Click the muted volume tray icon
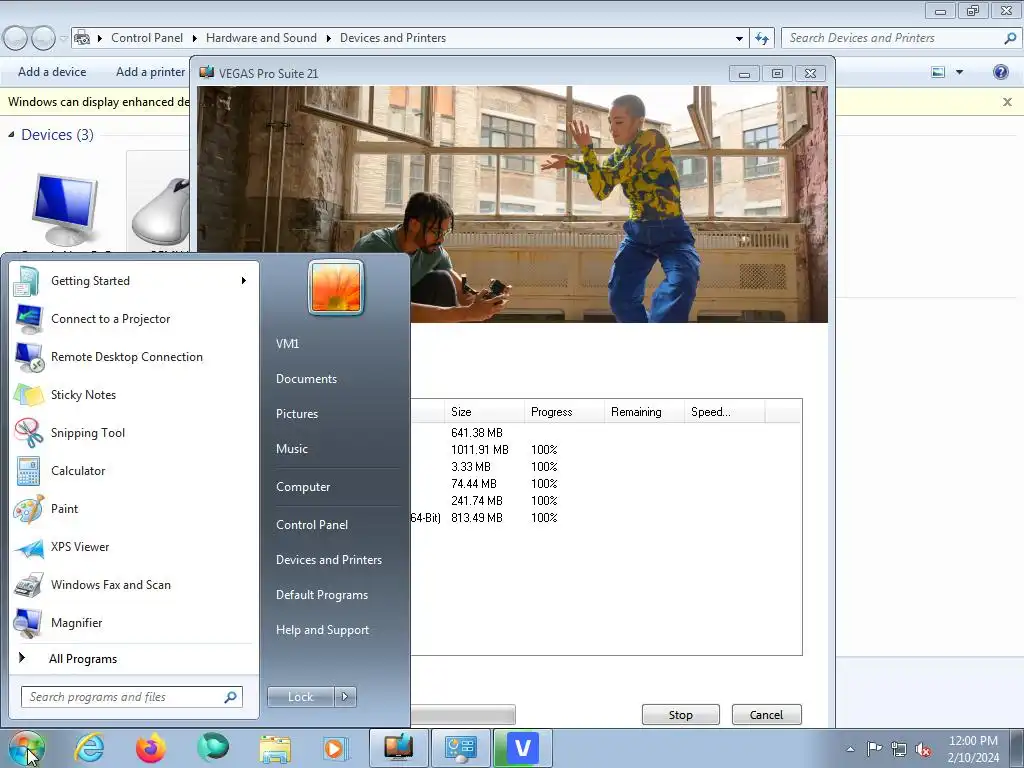 [923, 749]
